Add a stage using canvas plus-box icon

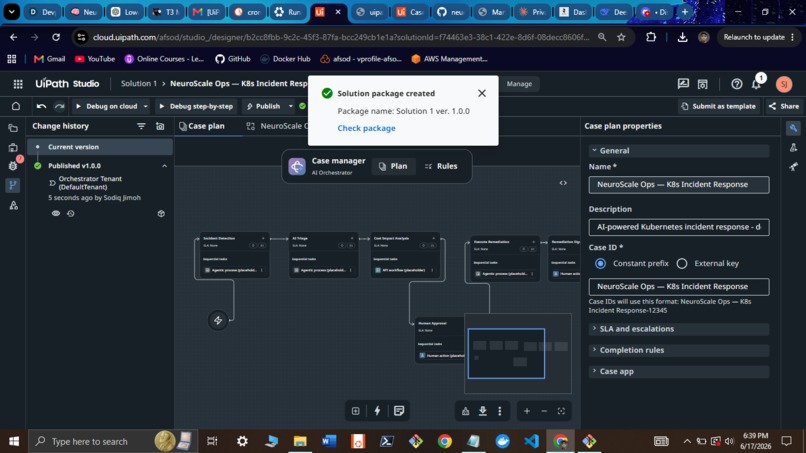(355, 411)
